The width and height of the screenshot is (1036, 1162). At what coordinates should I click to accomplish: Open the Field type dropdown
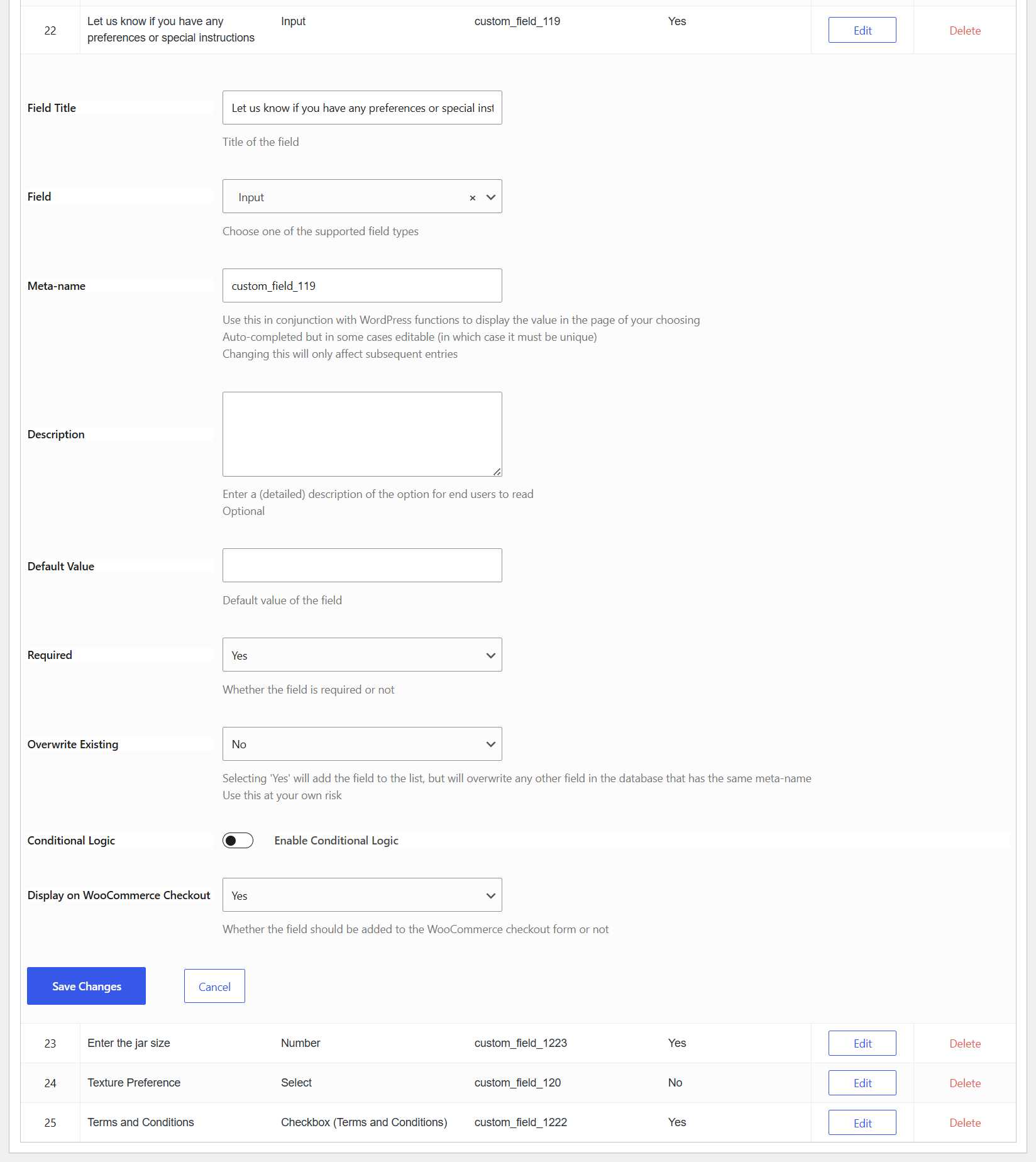click(x=362, y=196)
